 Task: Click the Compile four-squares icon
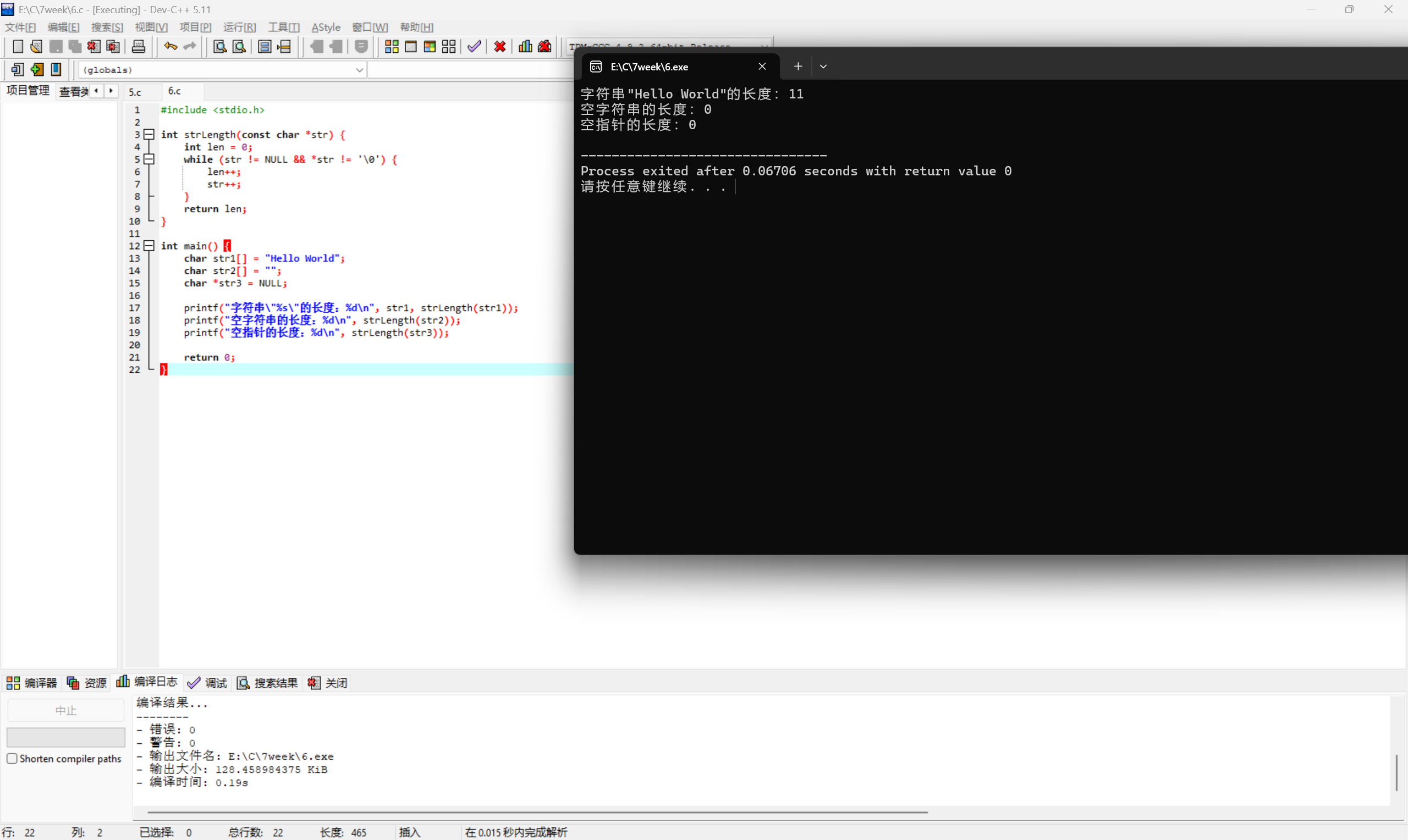pos(391,47)
